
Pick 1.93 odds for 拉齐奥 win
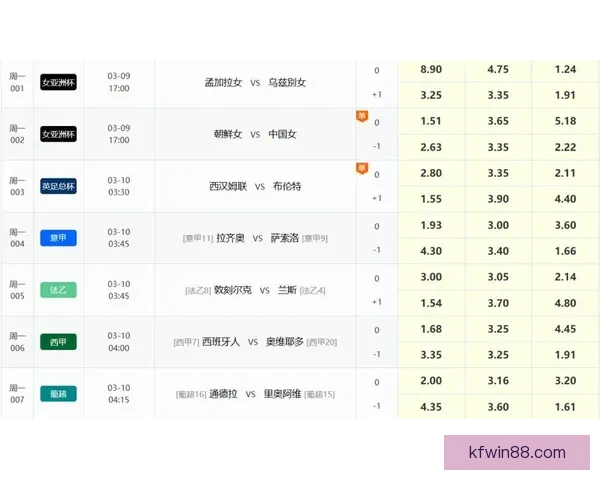tap(431, 225)
